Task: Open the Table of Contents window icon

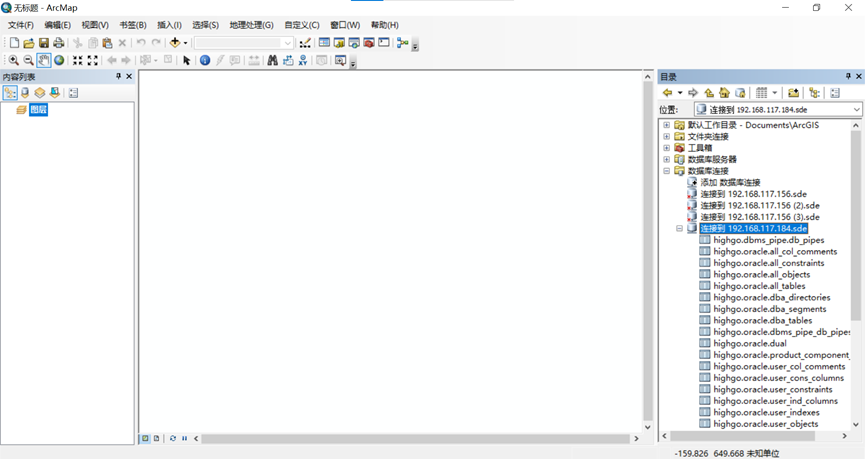Action: coord(324,43)
